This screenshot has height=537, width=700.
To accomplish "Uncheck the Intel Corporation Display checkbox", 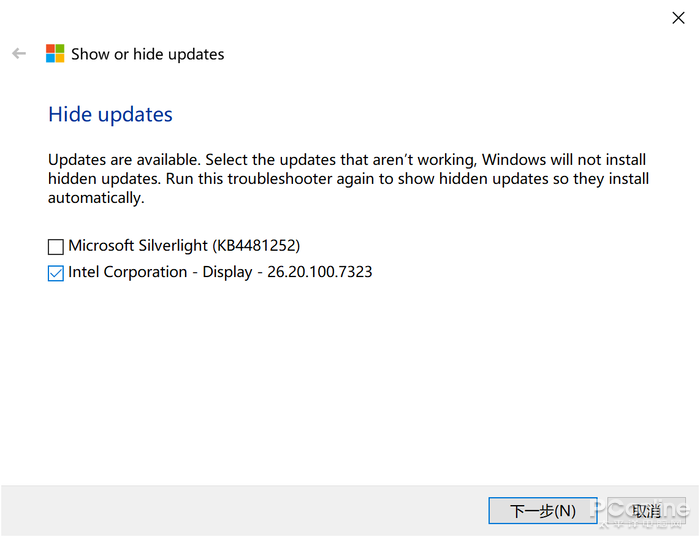I will 56,273.
